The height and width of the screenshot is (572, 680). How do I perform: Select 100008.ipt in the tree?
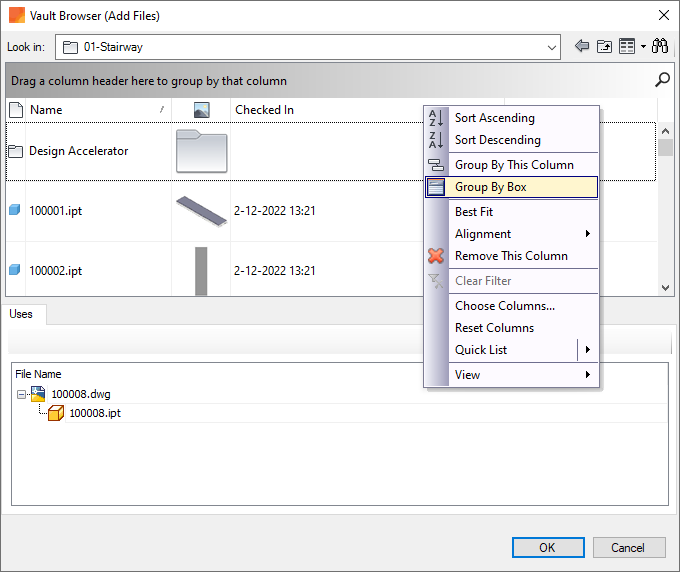[95, 413]
